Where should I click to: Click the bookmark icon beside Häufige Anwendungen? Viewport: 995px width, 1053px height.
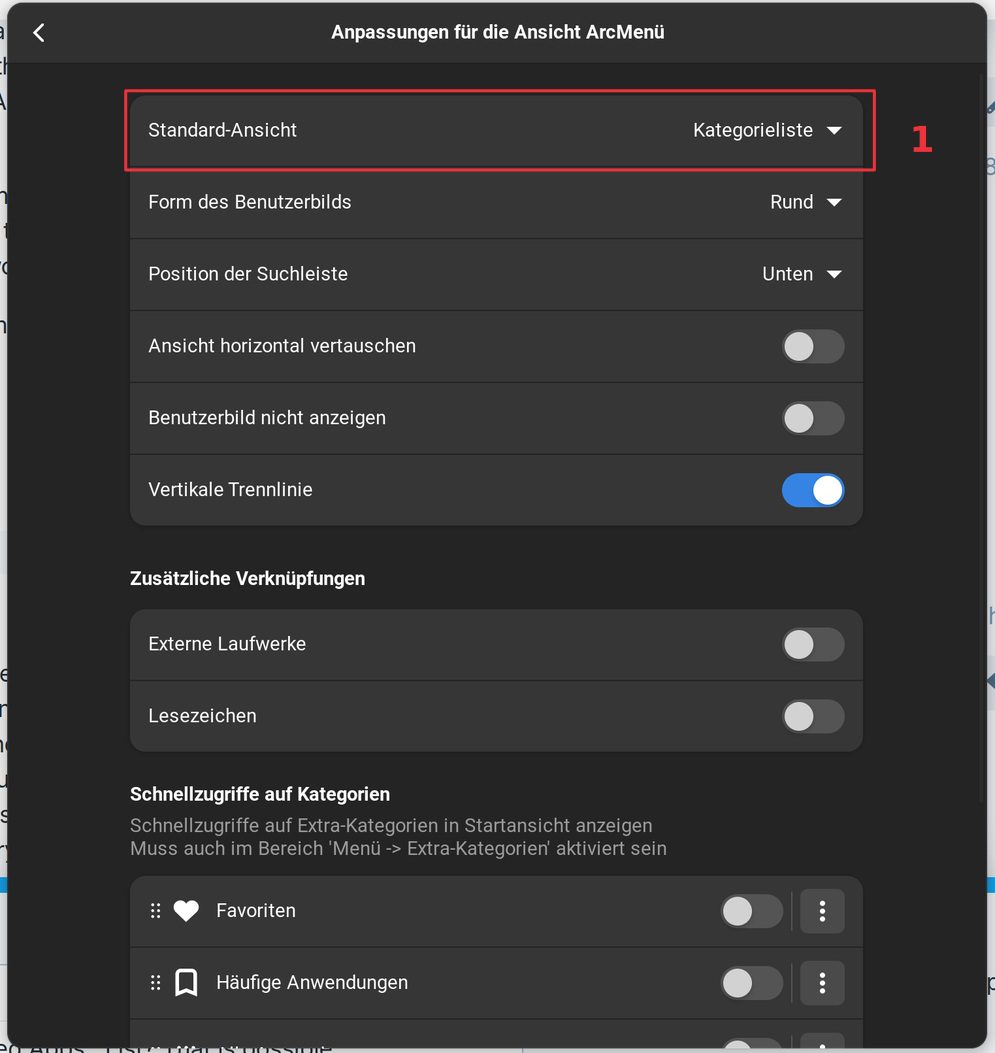(x=186, y=982)
